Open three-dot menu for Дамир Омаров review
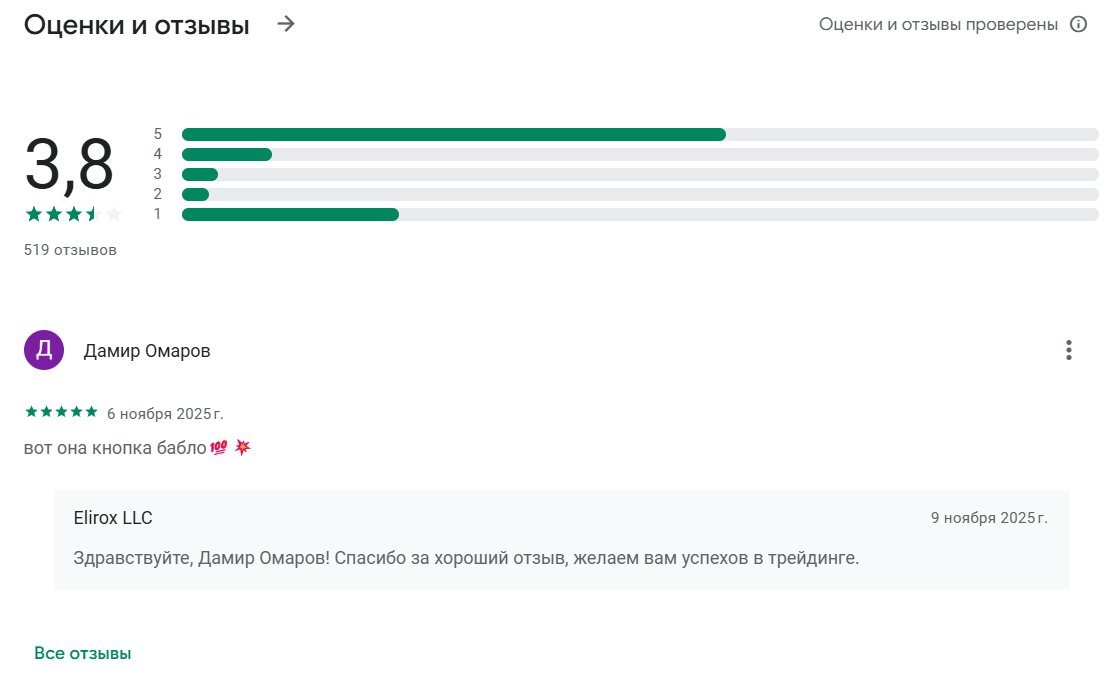The image size is (1109, 678). click(1069, 350)
